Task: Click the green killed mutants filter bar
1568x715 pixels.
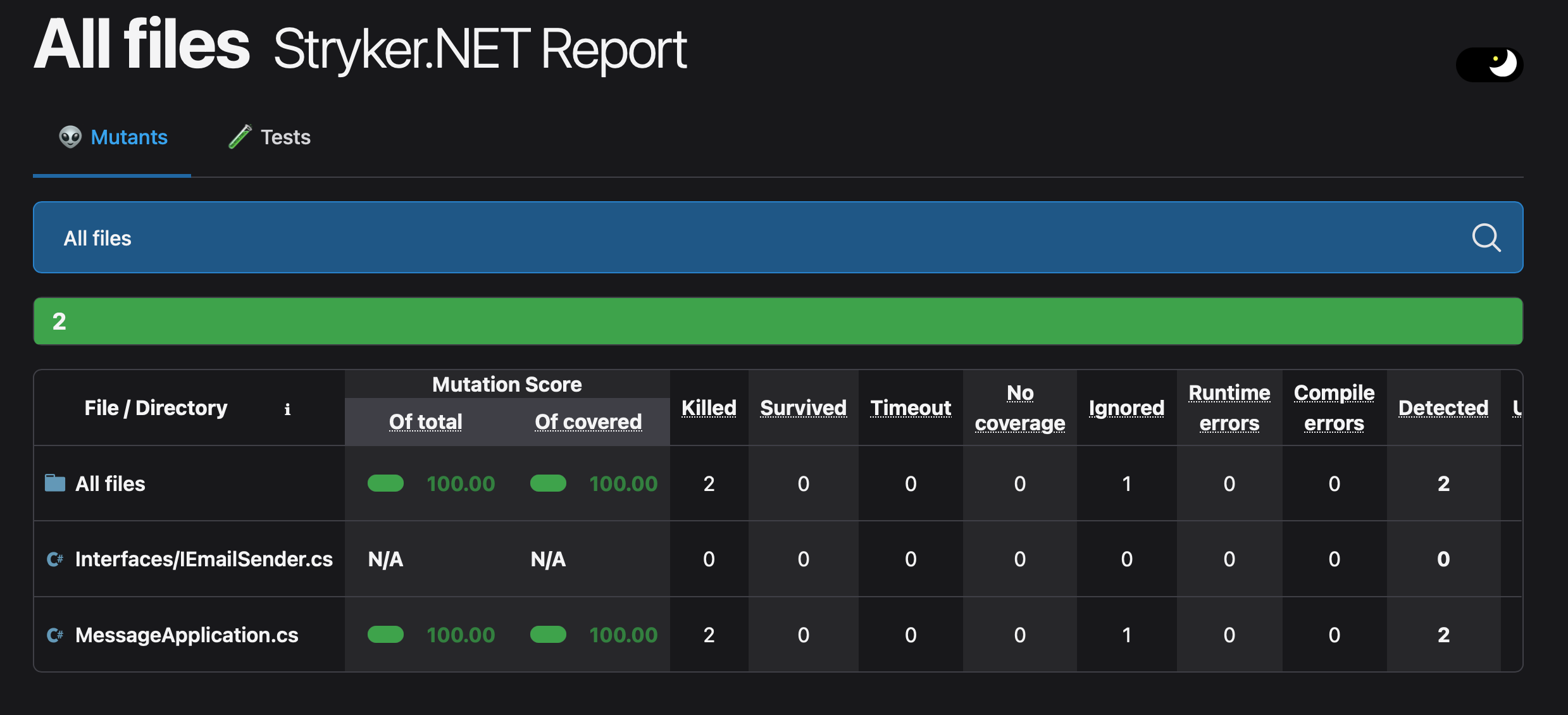Action: point(778,321)
